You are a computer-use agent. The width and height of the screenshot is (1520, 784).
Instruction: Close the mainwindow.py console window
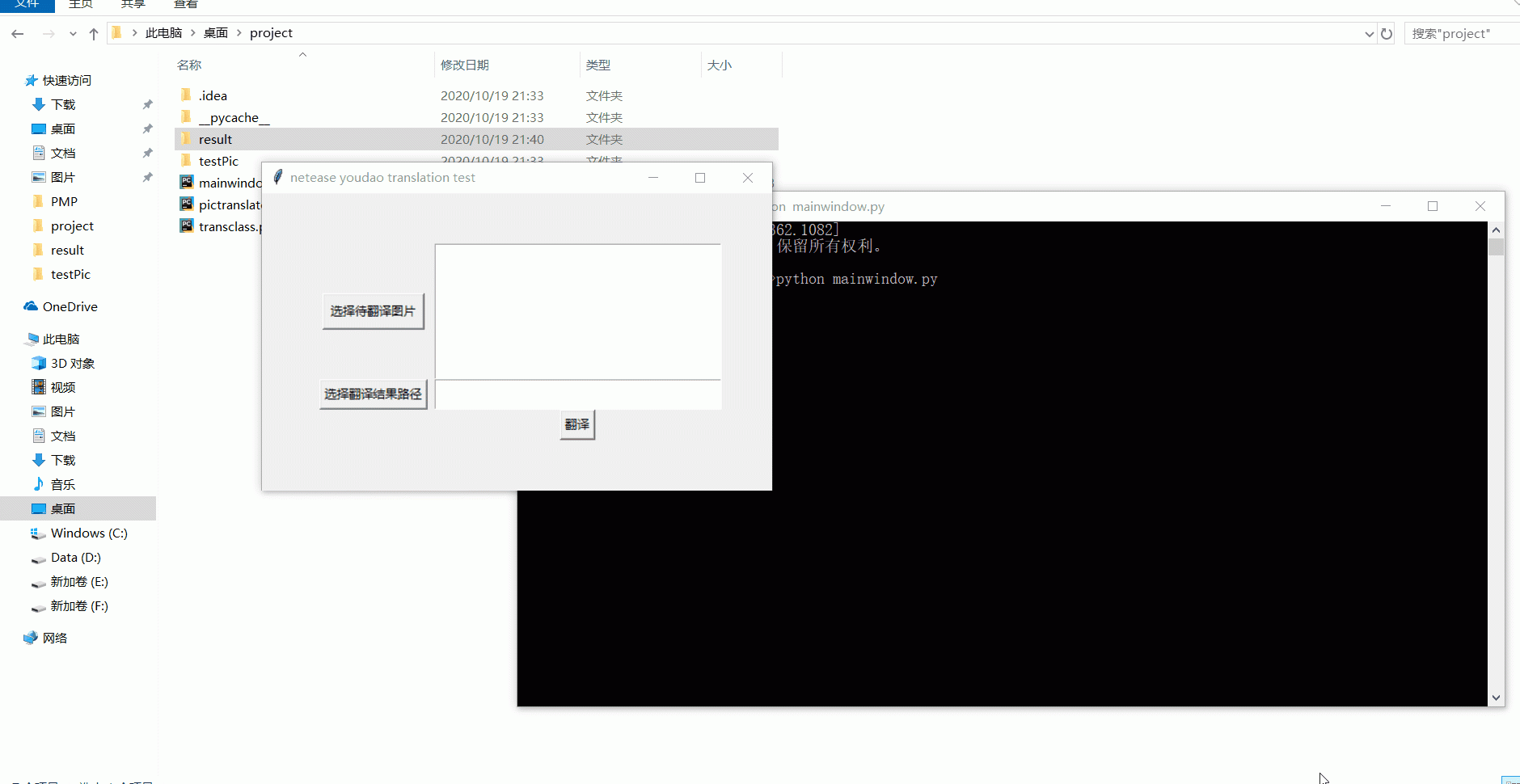1480,206
